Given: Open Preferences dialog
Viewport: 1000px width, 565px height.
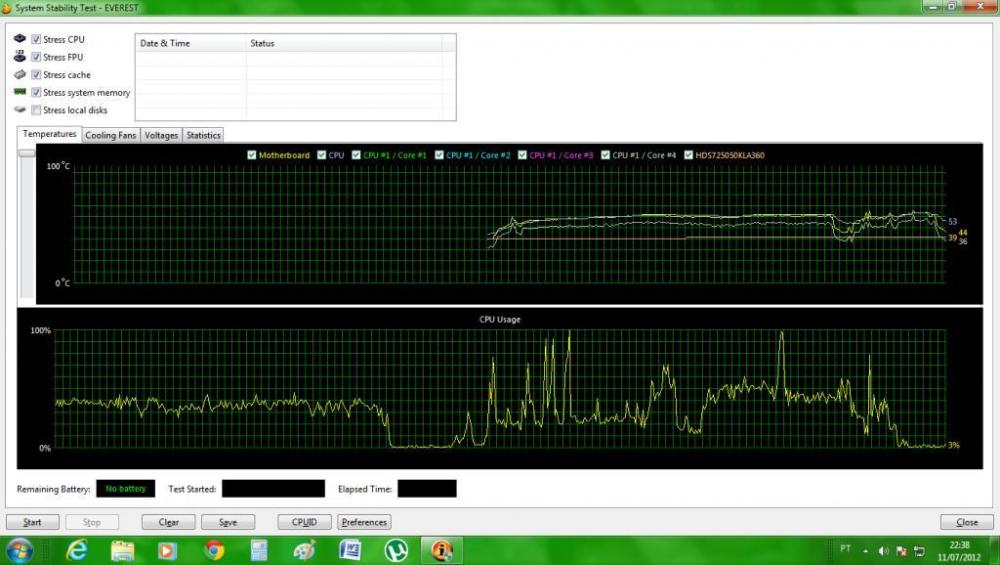Looking at the screenshot, I should pos(364,522).
